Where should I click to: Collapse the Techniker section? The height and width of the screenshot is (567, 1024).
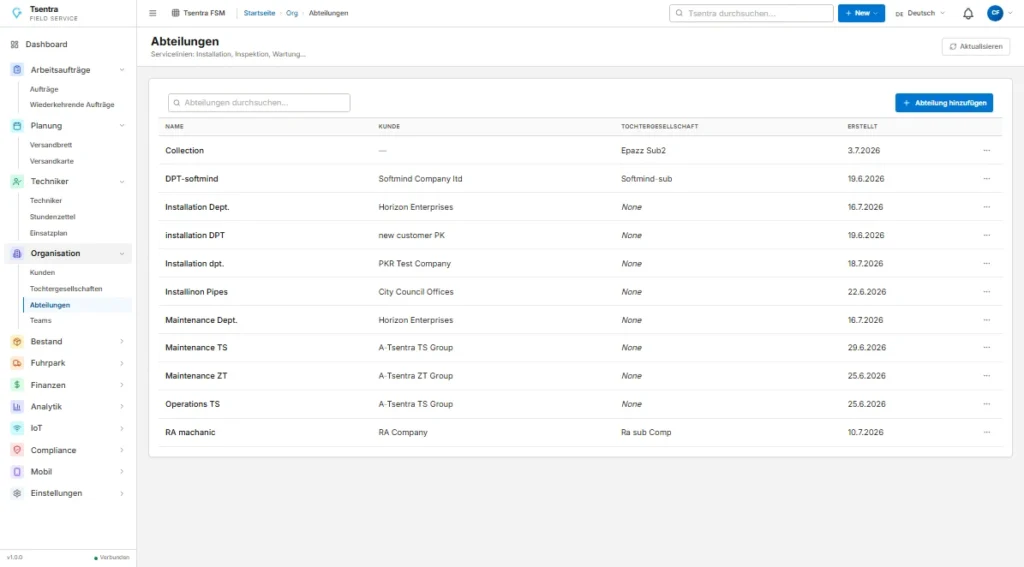121,182
